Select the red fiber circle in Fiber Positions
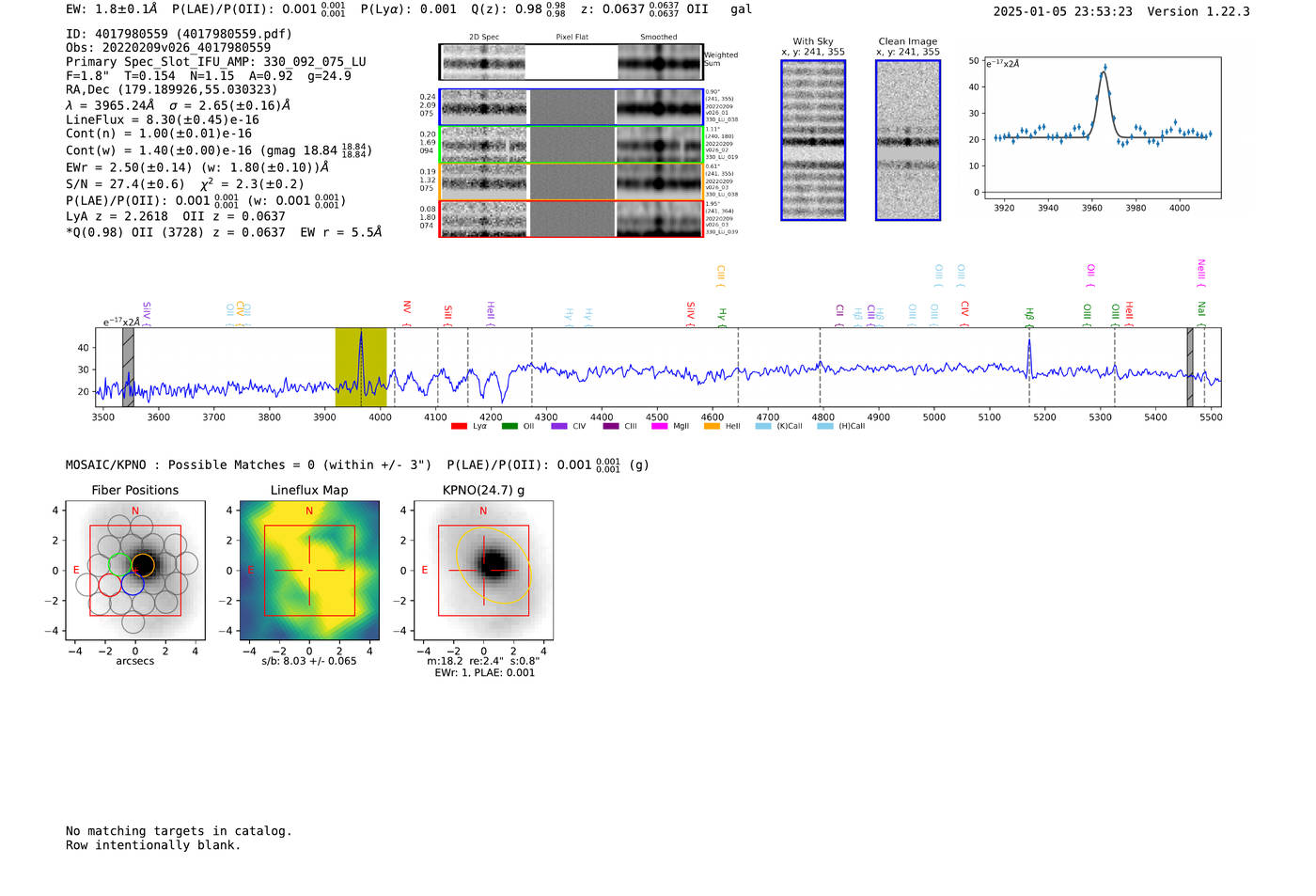This screenshot has width=1316, height=896. tap(110, 584)
